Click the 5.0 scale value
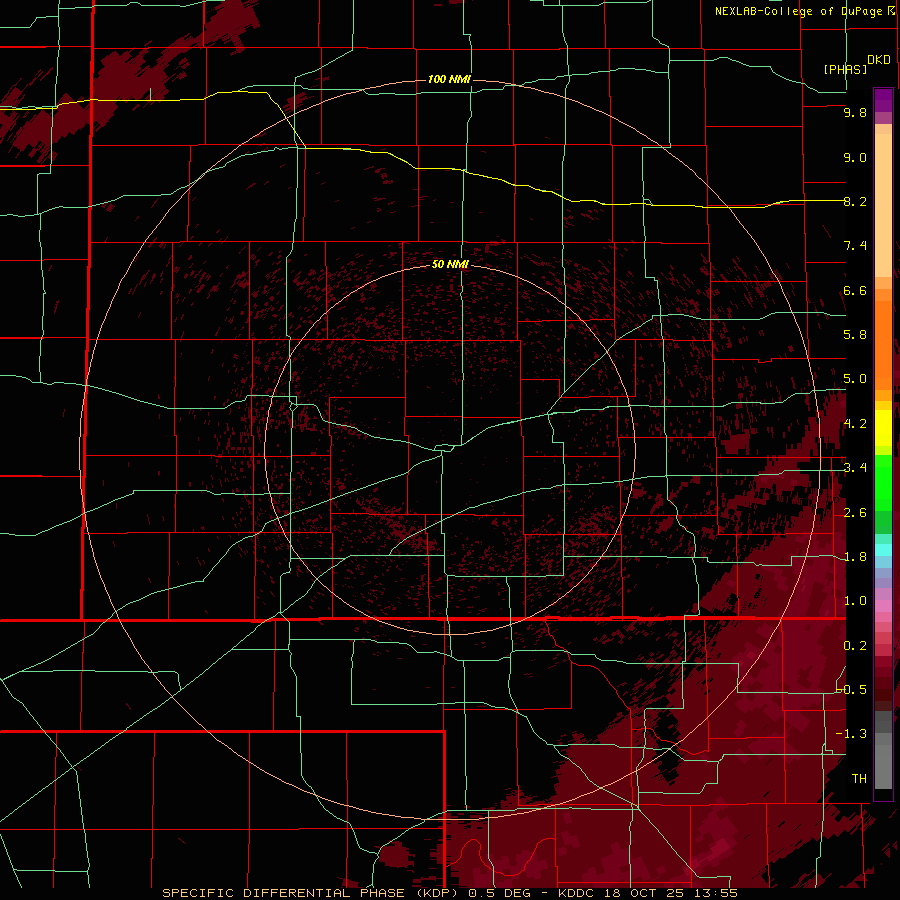The image size is (900, 900). pos(855,379)
